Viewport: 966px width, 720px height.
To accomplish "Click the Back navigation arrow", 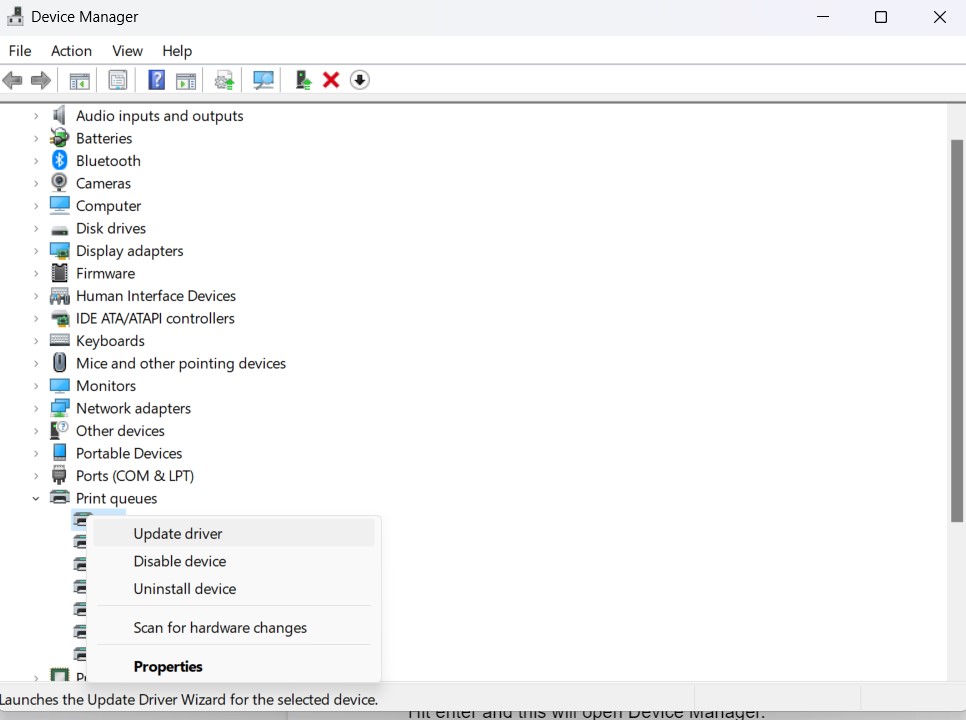I will 13,80.
